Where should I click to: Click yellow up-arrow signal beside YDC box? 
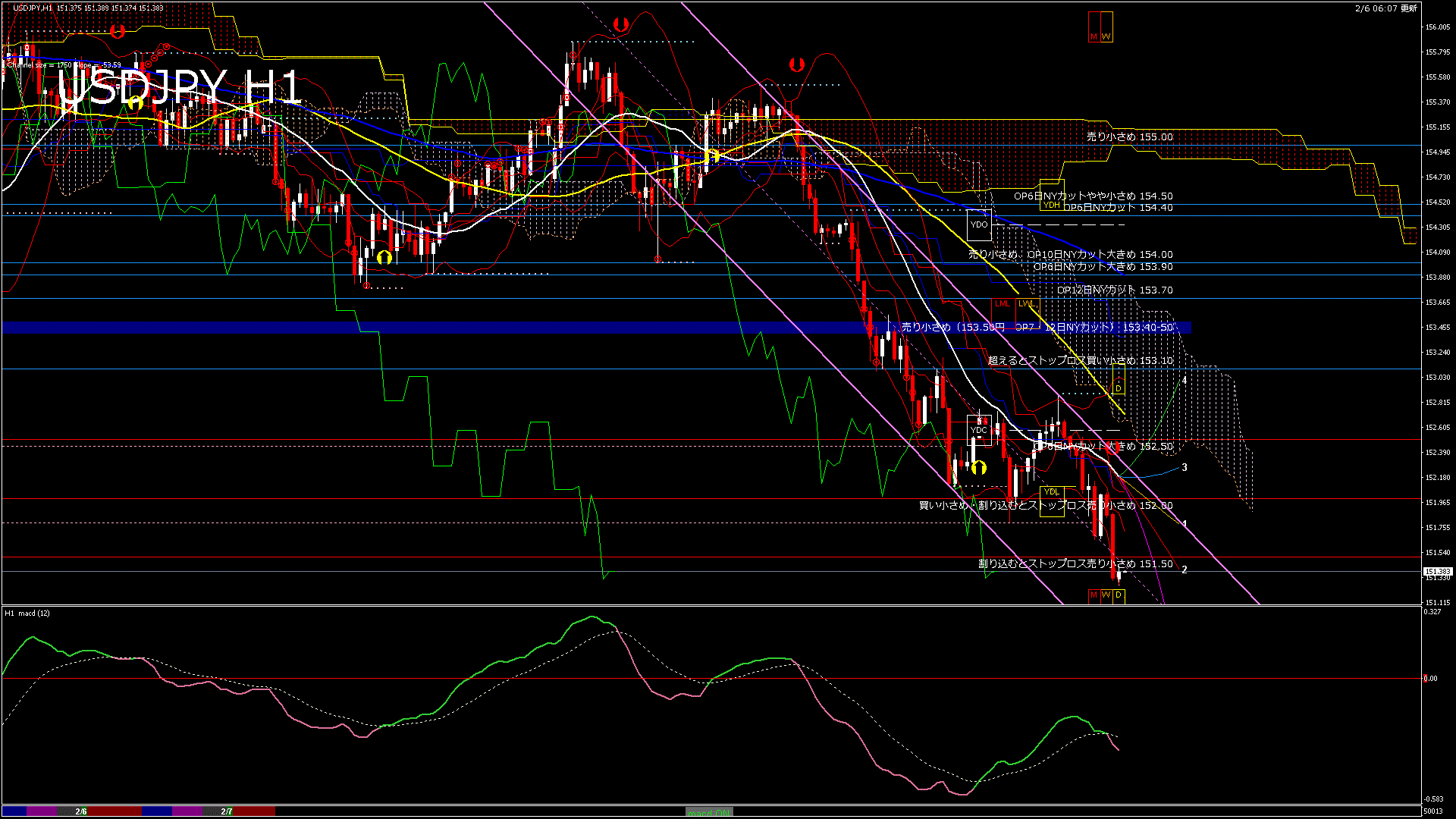[979, 467]
